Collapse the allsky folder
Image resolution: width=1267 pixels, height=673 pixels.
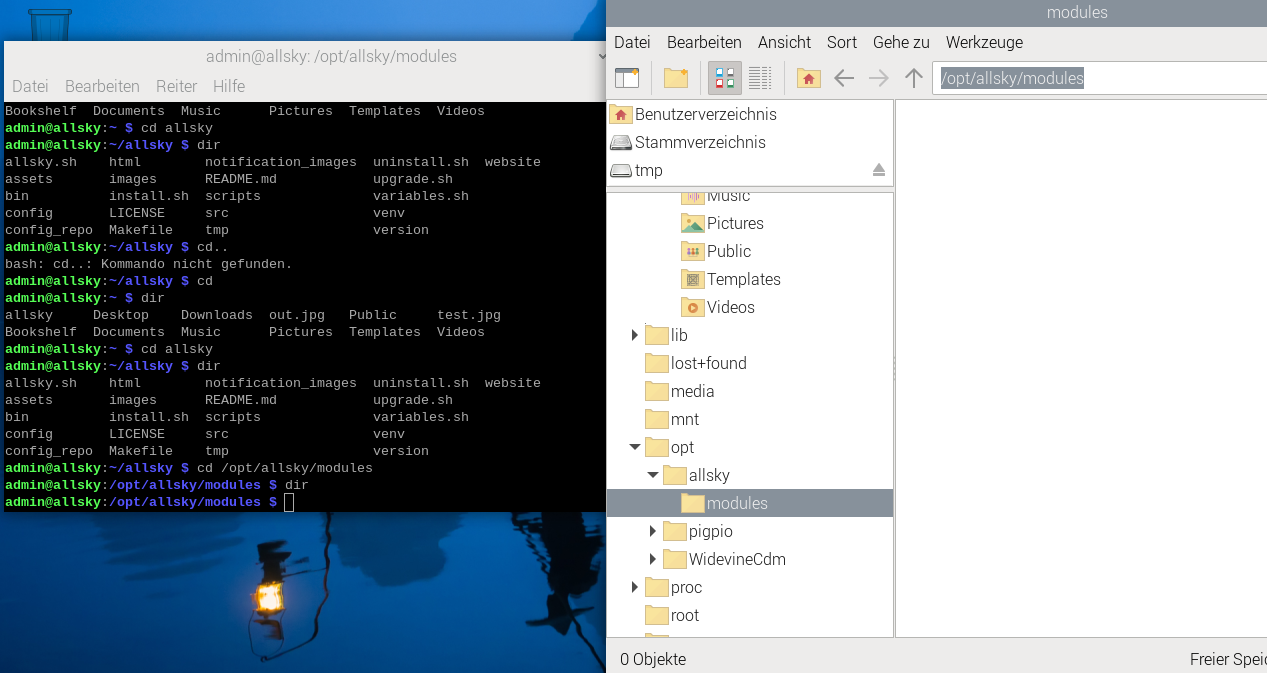pos(652,475)
